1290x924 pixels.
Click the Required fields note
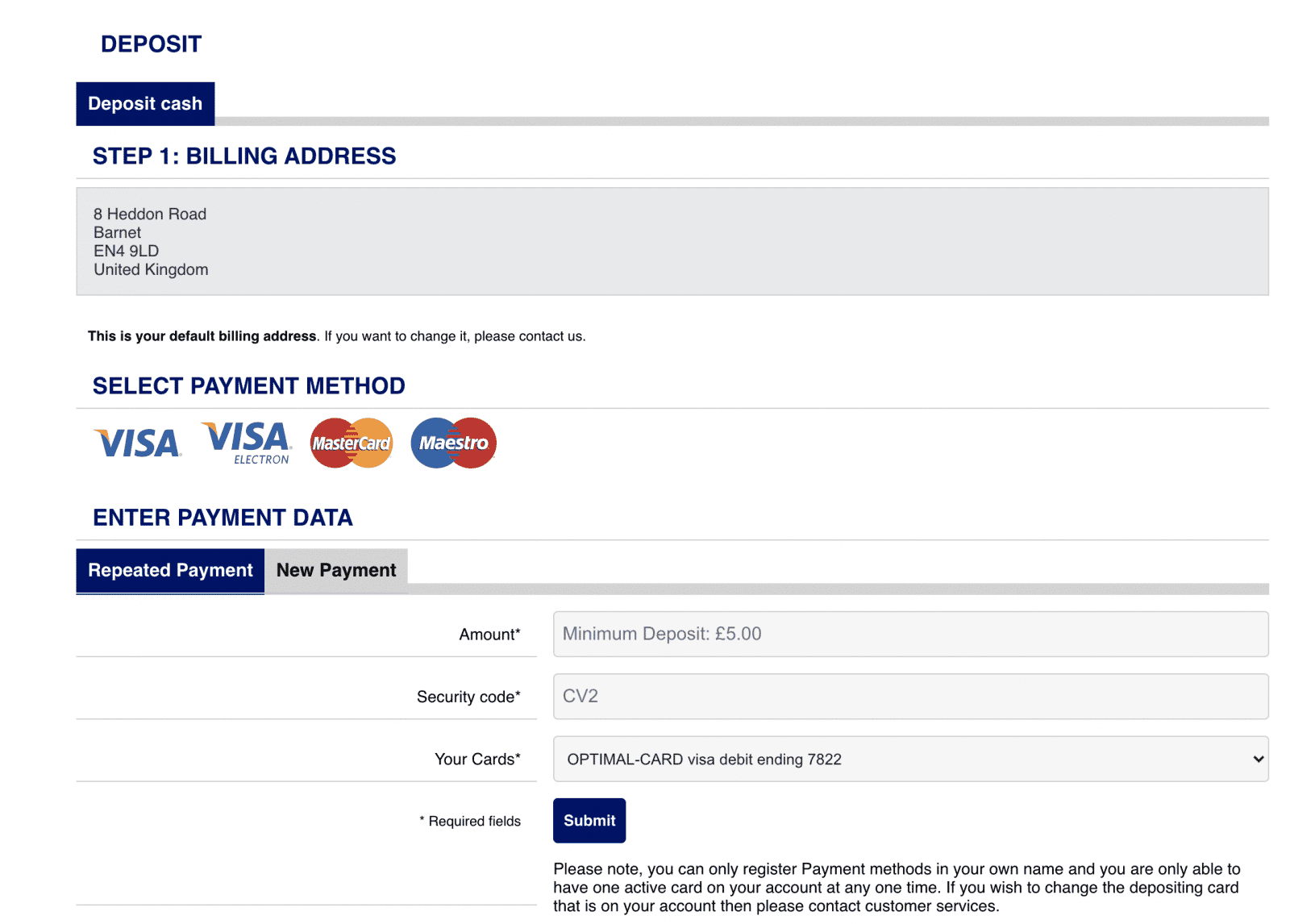[470, 822]
